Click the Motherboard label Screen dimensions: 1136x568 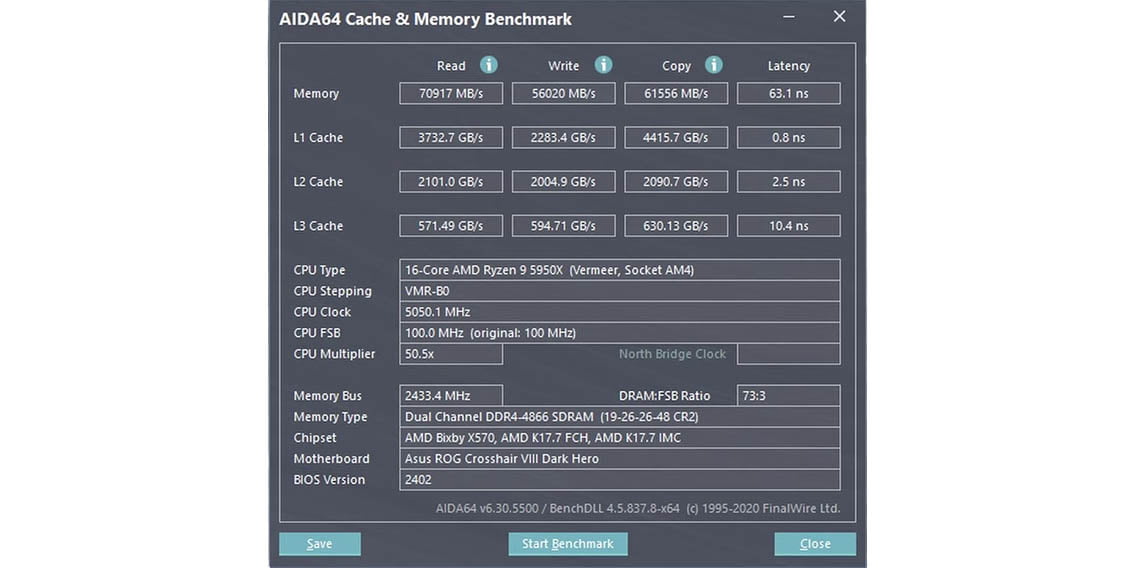pyautogui.click(x=332, y=459)
